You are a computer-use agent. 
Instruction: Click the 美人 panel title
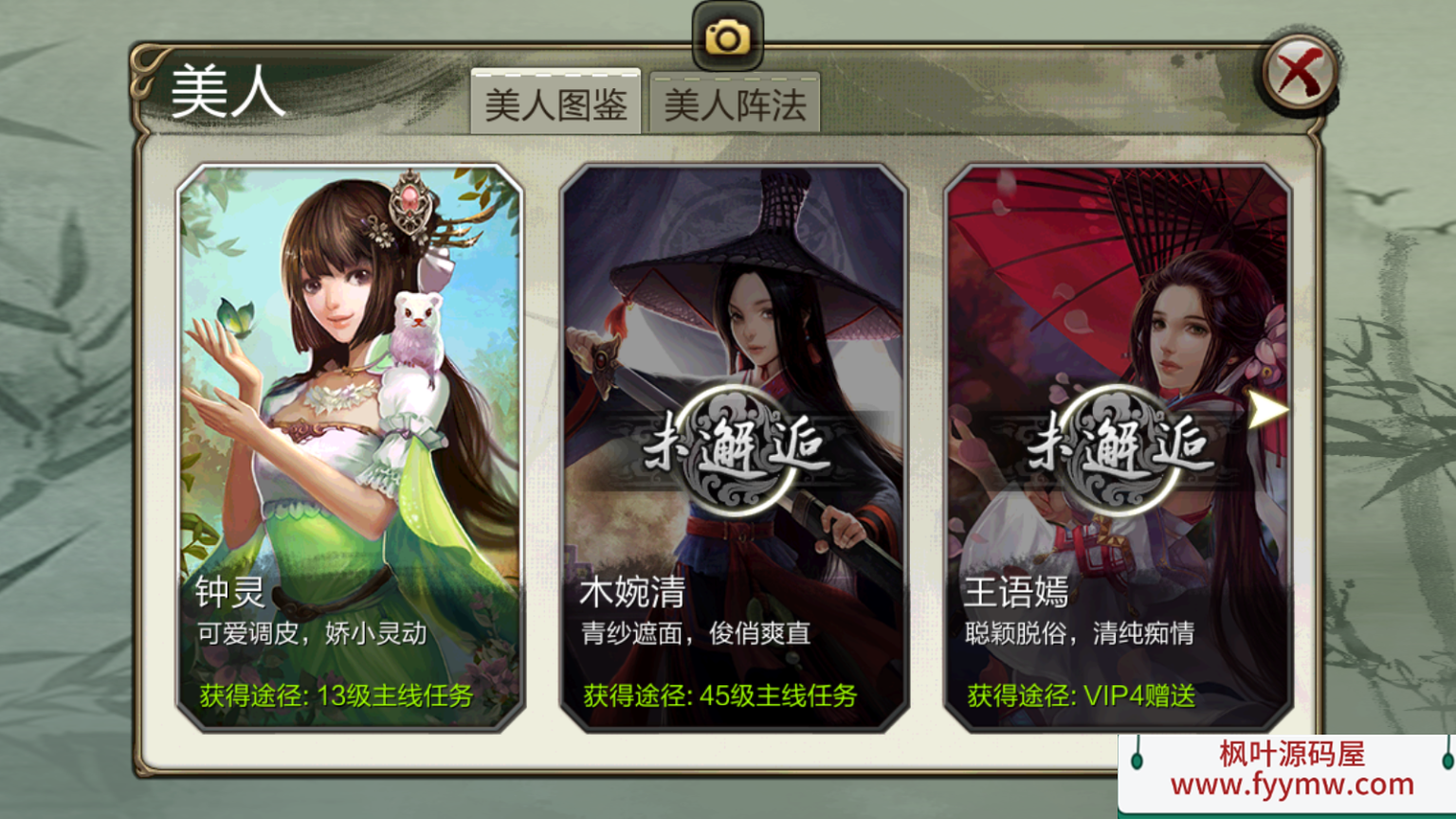pyautogui.click(x=227, y=92)
